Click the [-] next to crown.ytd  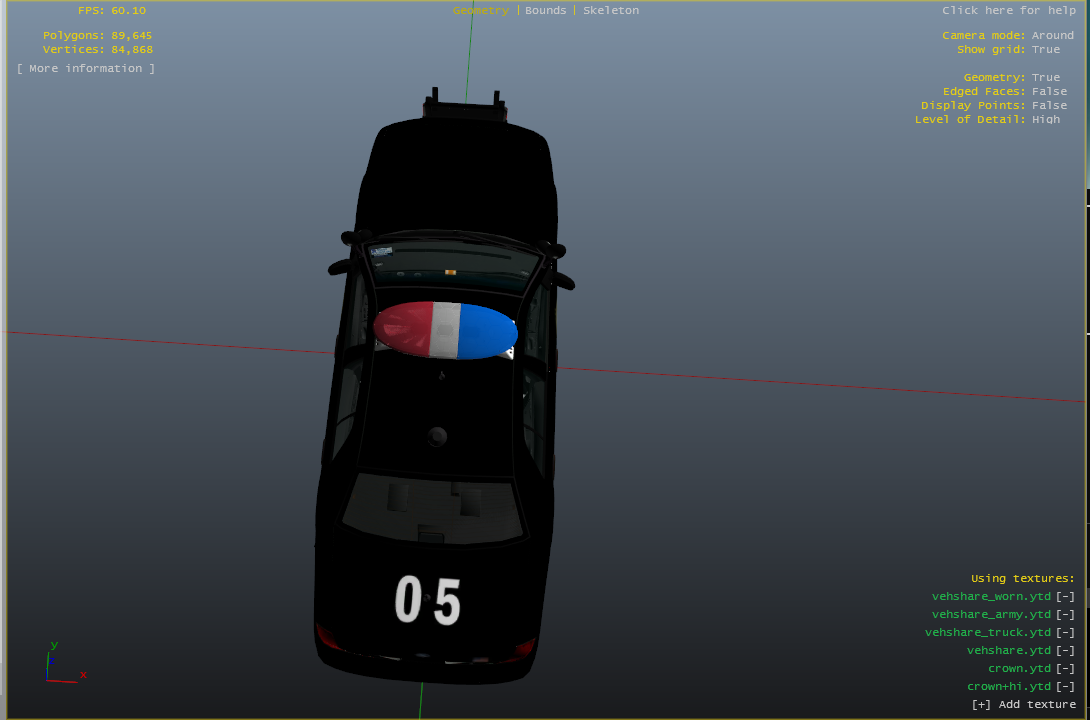pyautogui.click(x=1065, y=669)
